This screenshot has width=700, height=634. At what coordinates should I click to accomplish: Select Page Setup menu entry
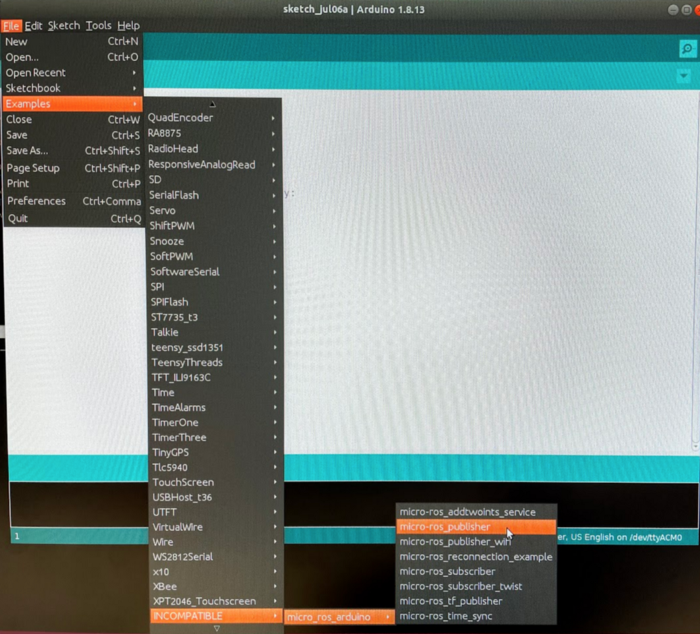tap(33, 169)
